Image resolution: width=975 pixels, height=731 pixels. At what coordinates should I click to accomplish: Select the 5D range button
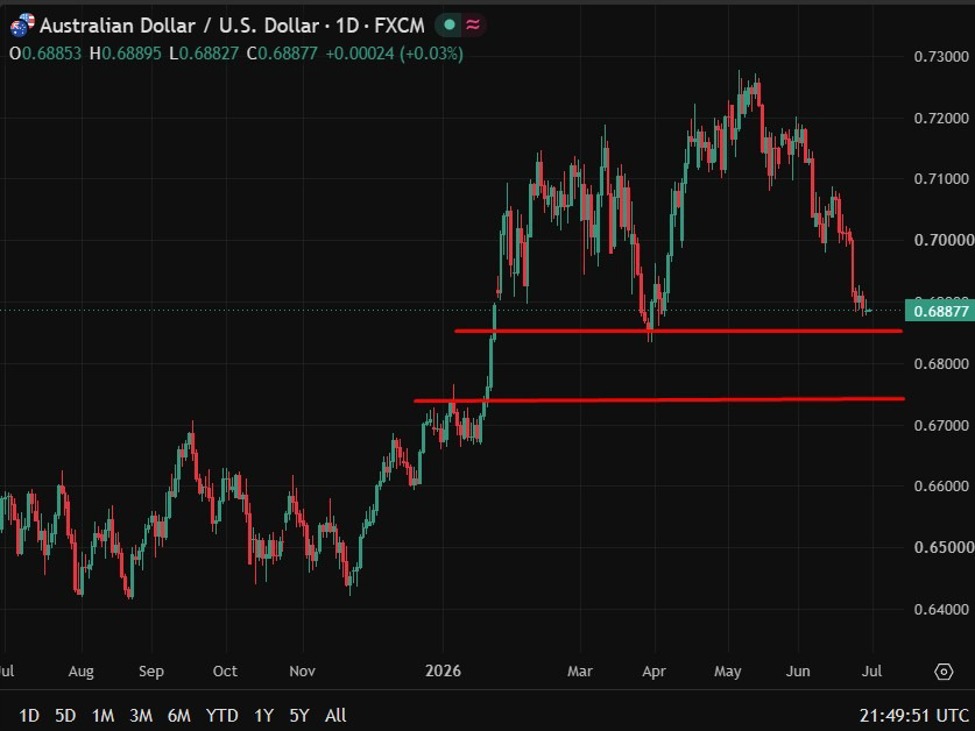click(65, 715)
